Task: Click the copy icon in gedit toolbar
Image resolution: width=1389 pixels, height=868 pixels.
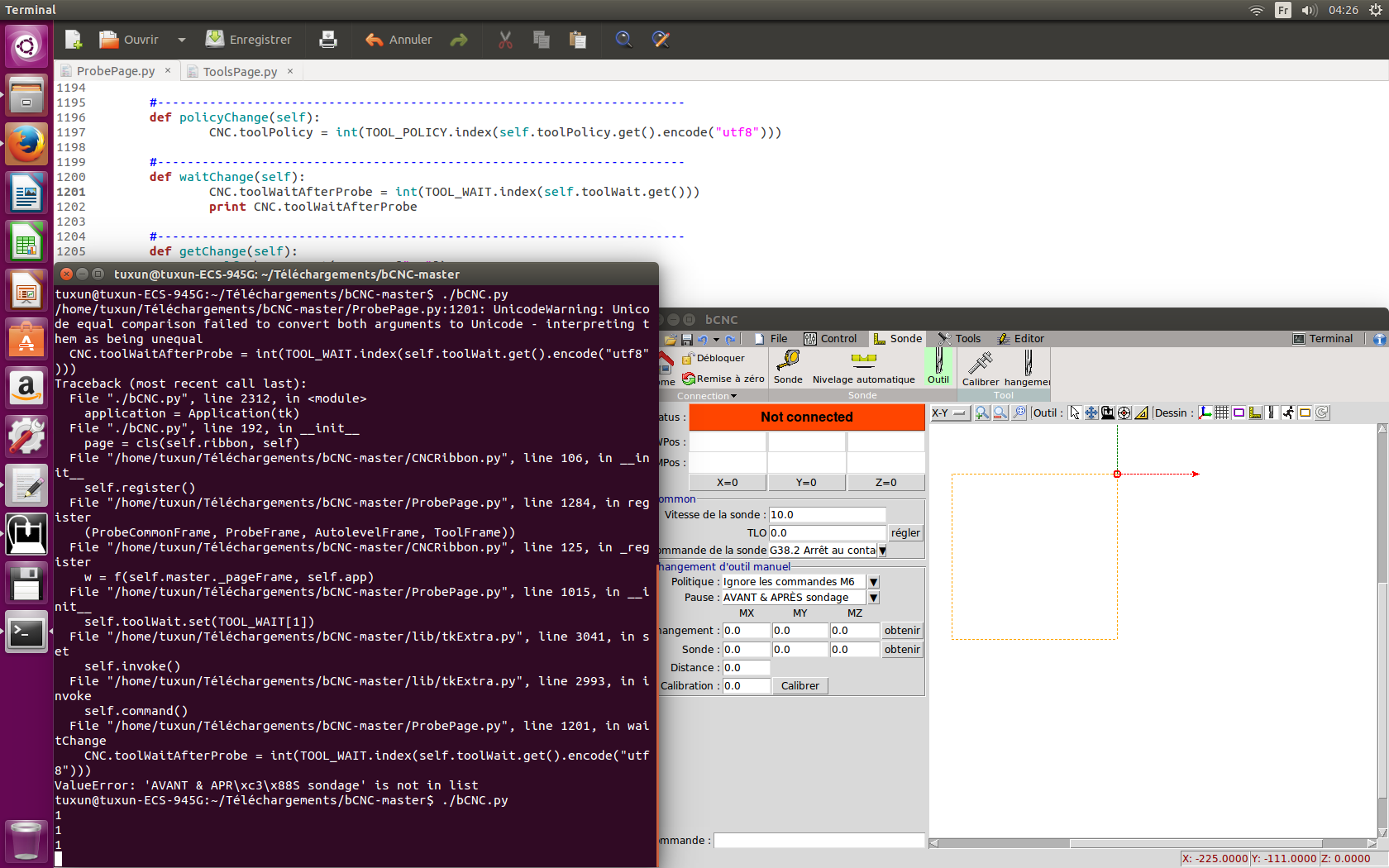Action: click(542, 39)
